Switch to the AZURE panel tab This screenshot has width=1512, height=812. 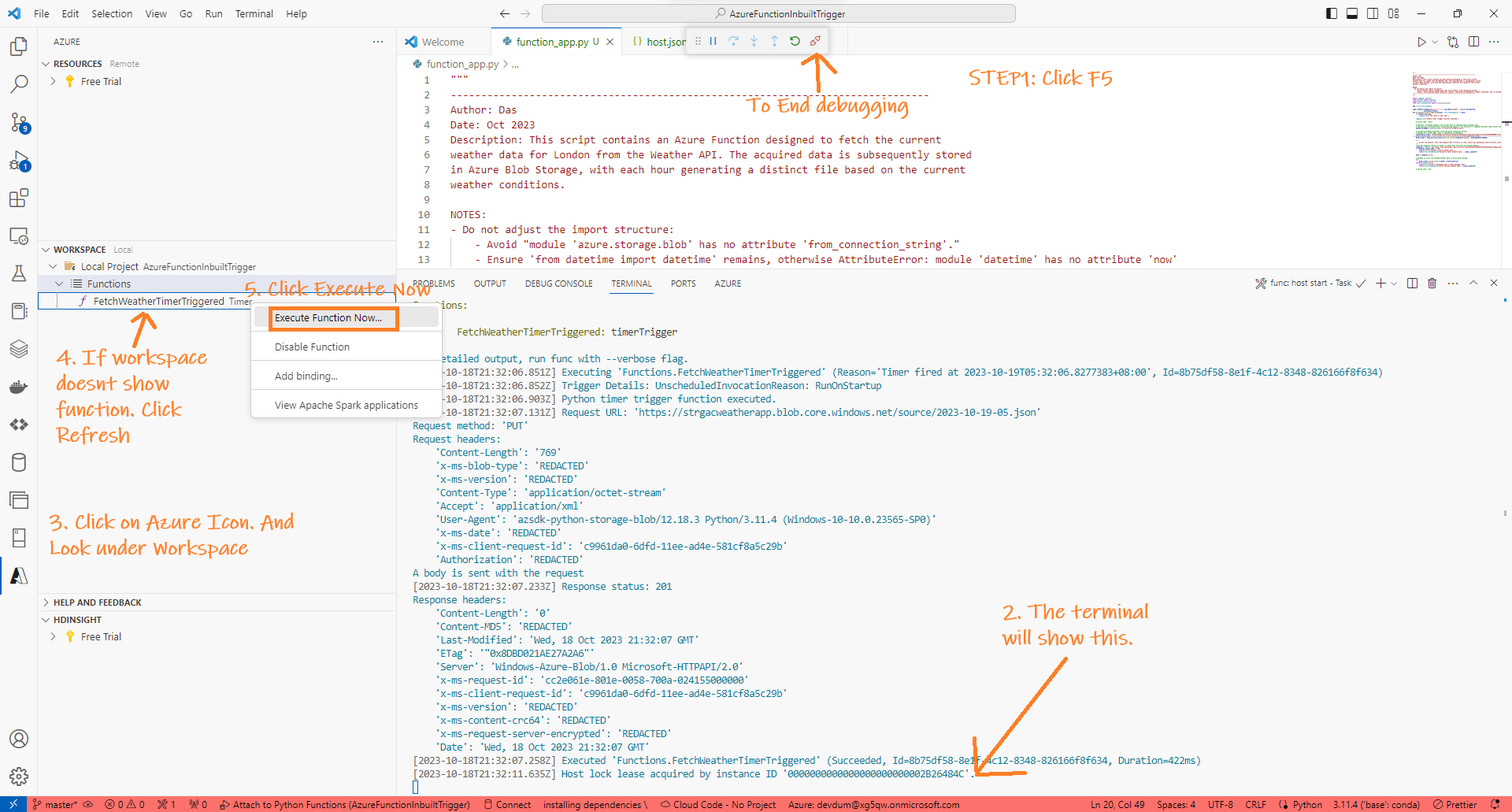click(728, 284)
